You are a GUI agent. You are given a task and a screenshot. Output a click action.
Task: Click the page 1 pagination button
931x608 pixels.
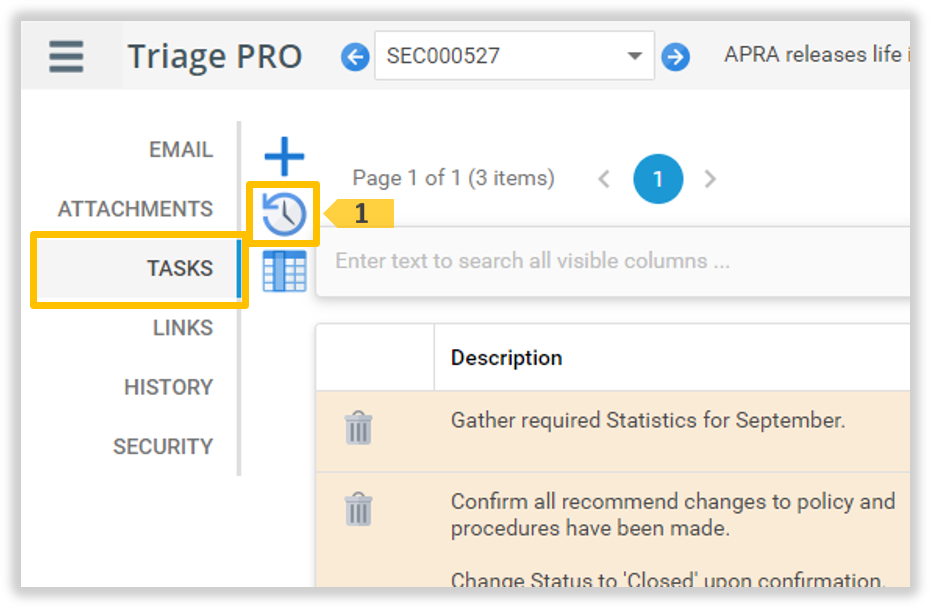[658, 179]
